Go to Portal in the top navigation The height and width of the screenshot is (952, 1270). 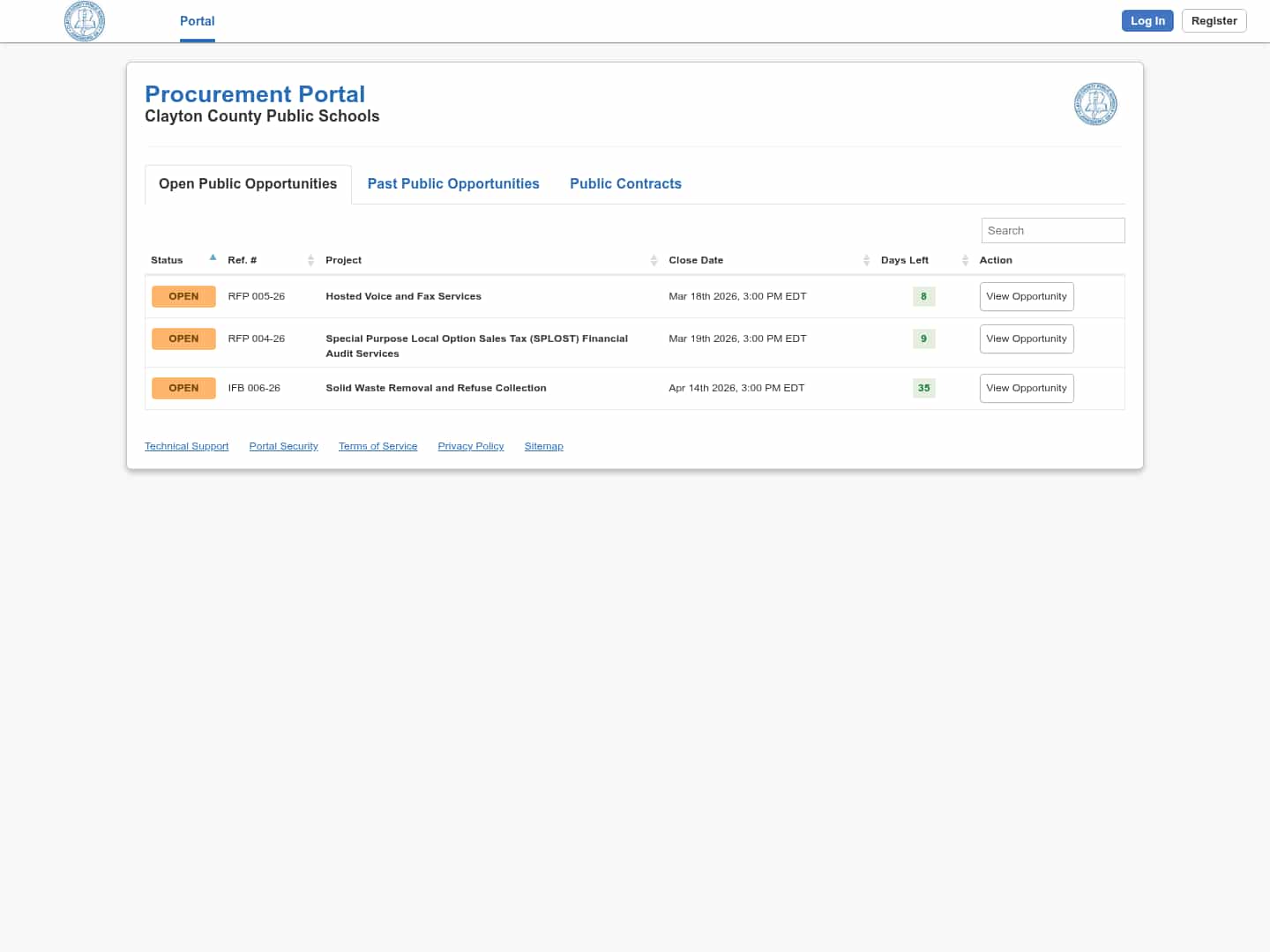(197, 21)
